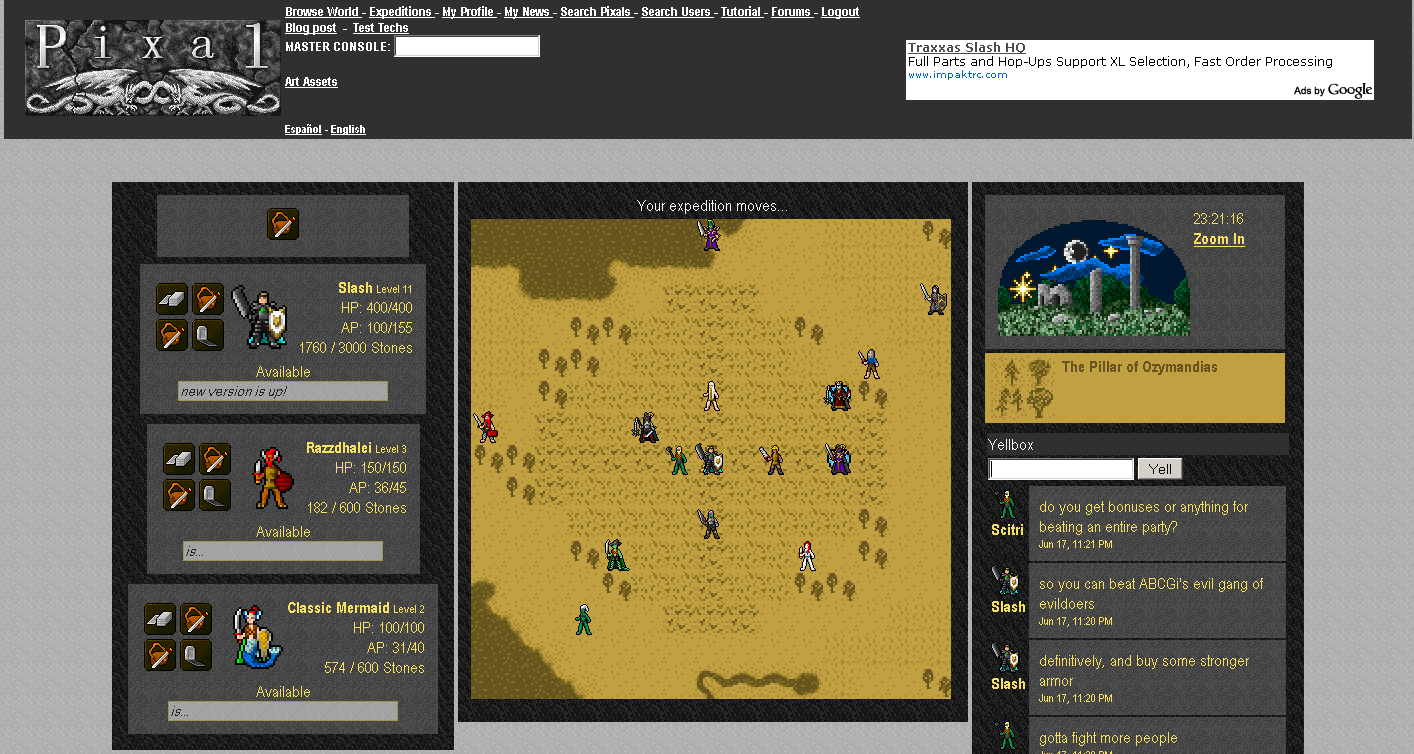Open the Test Techs link

381,28
